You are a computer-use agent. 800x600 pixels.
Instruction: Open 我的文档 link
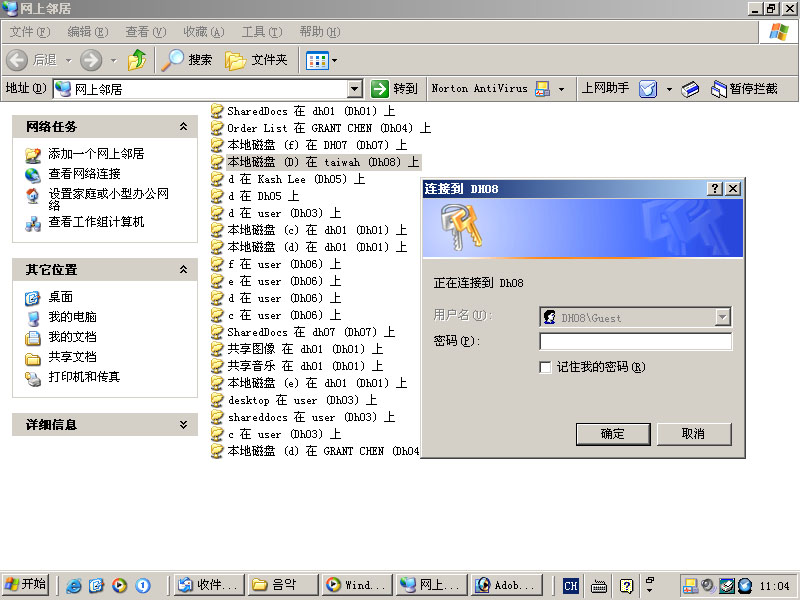[x=72, y=337]
